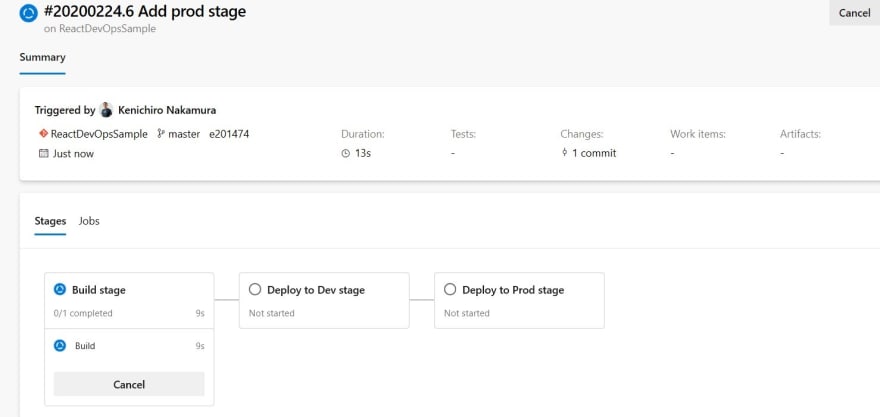This screenshot has height=417, width=880.
Task: Open commit e201474
Action: [229, 134]
